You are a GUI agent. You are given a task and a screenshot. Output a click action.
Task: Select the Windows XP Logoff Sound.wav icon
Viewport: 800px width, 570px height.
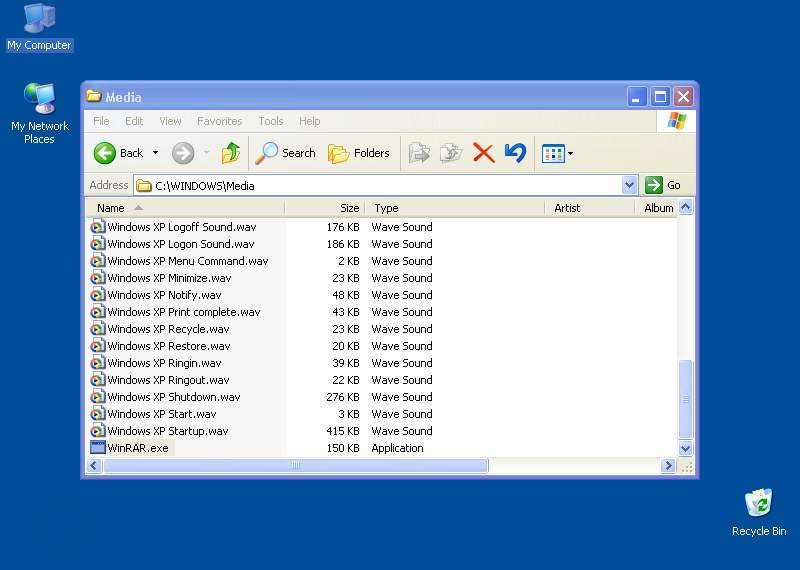pos(97,227)
